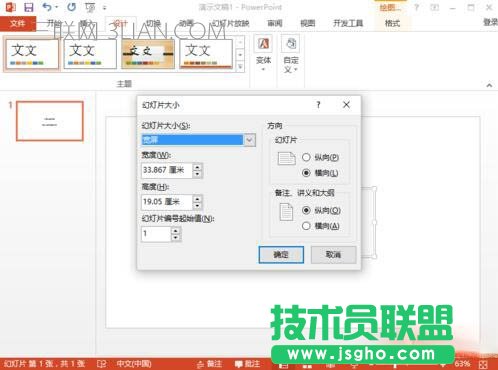Image resolution: width=498 pixels, height=370 pixels.
Task: Click the 确定 (OK) button
Action: (281, 255)
